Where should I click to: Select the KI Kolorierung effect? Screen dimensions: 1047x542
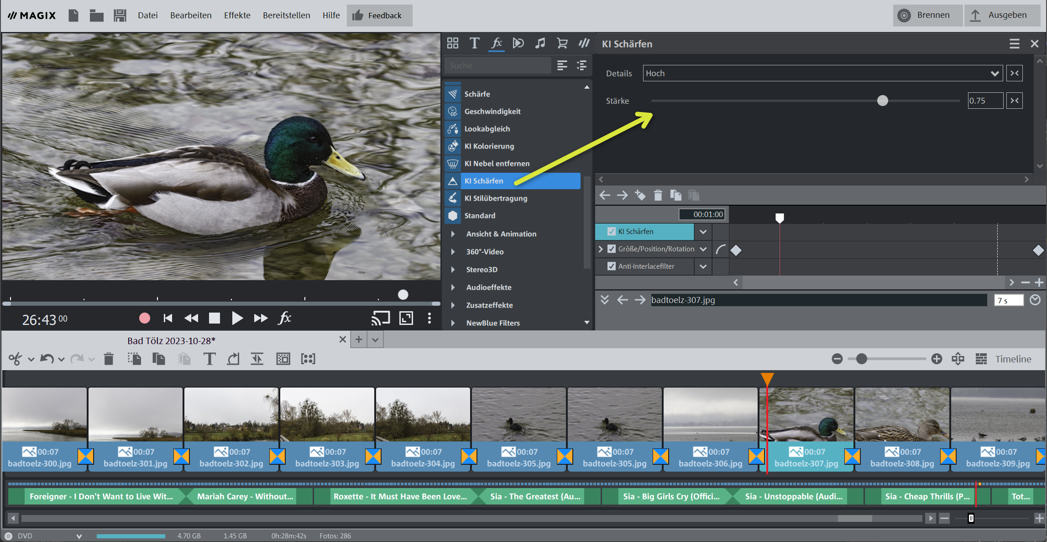[x=489, y=146]
